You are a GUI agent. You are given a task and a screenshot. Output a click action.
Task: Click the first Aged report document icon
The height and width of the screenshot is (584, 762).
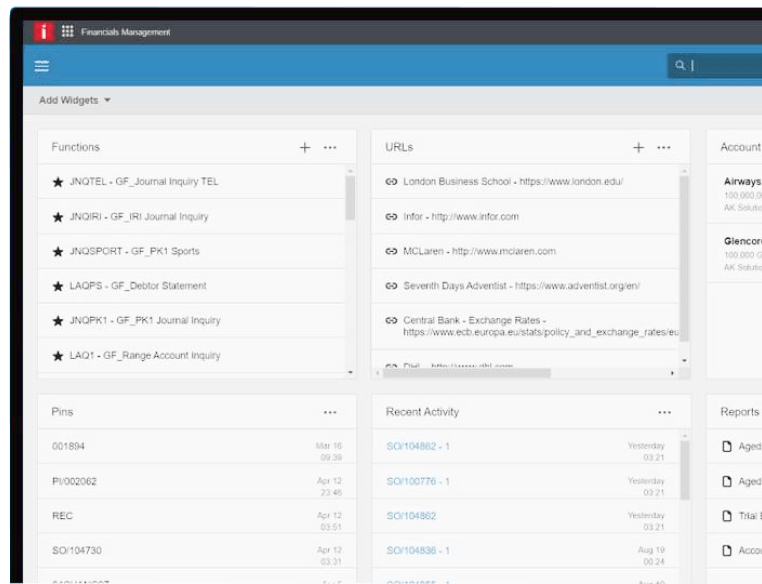coord(727,447)
